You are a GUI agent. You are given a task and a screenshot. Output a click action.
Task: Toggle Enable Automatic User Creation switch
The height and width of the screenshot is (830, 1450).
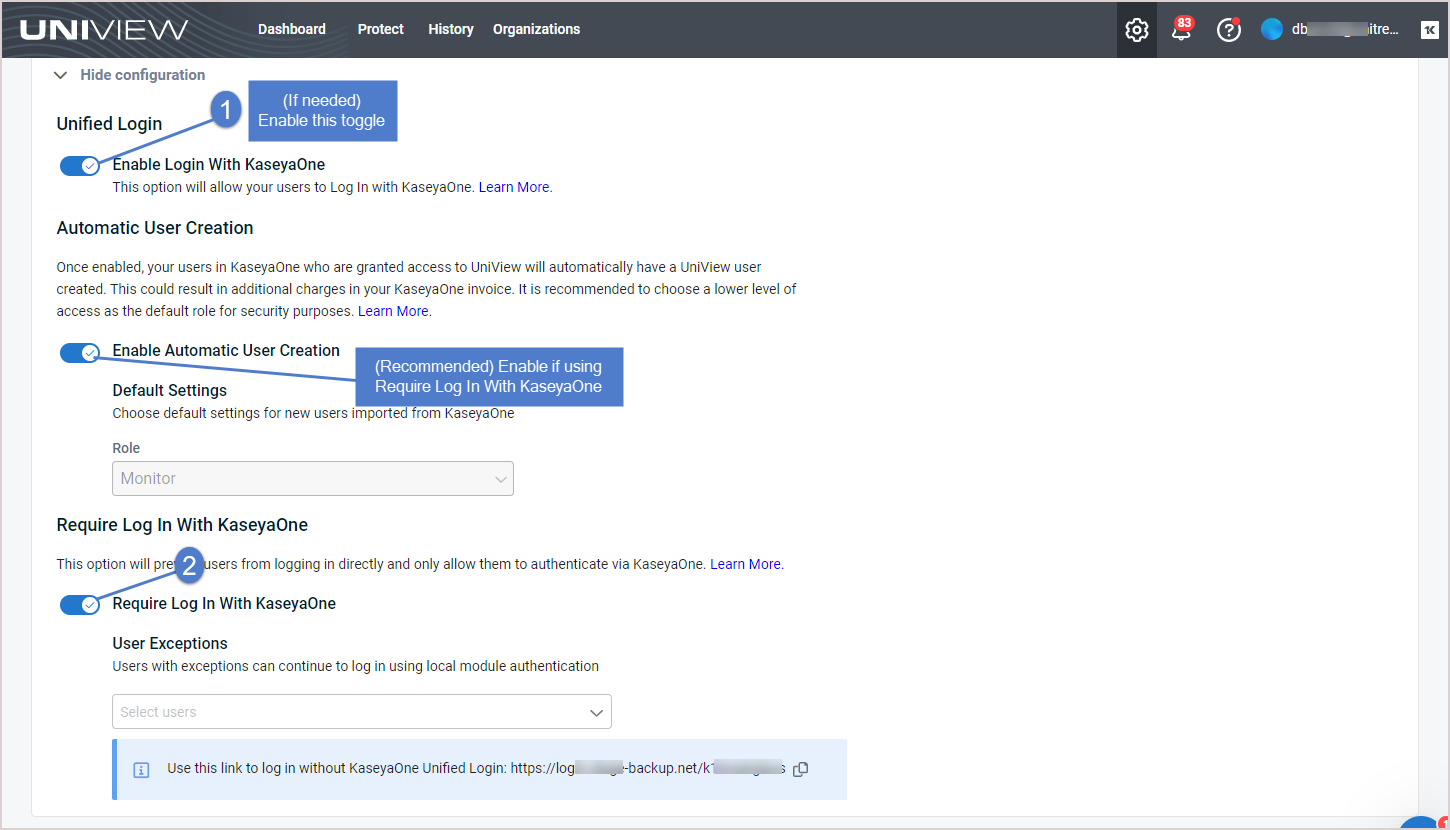click(x=79, y=352)
